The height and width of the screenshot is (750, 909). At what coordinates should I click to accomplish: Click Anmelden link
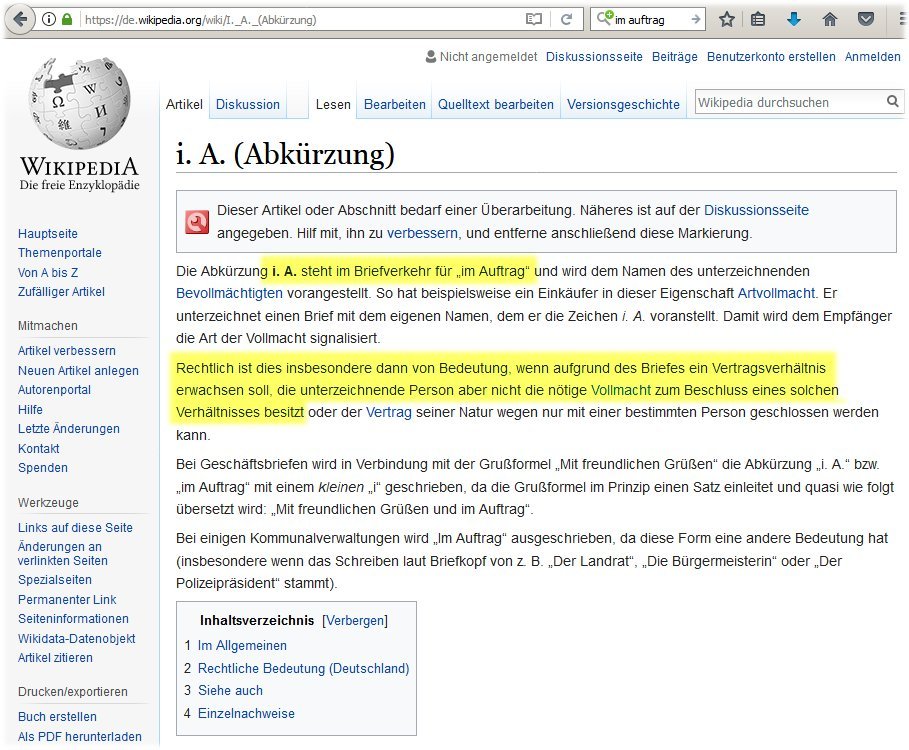[872, 57]
